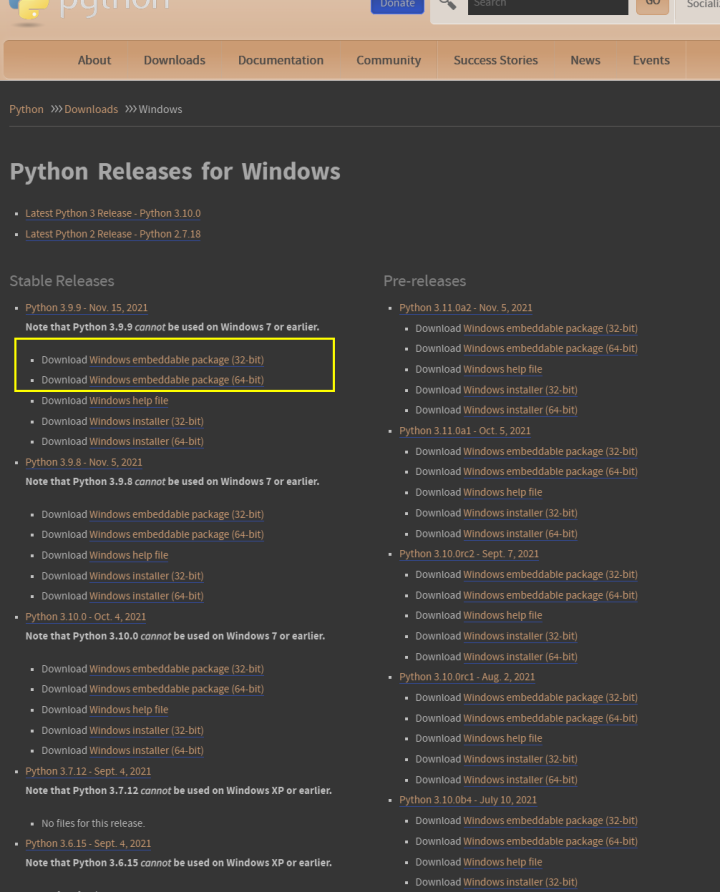This screenshot has height=892, width=720.
Task: Download Python 3.10.0 embeddable package (32-bit)
Action: tap(176, 669)
